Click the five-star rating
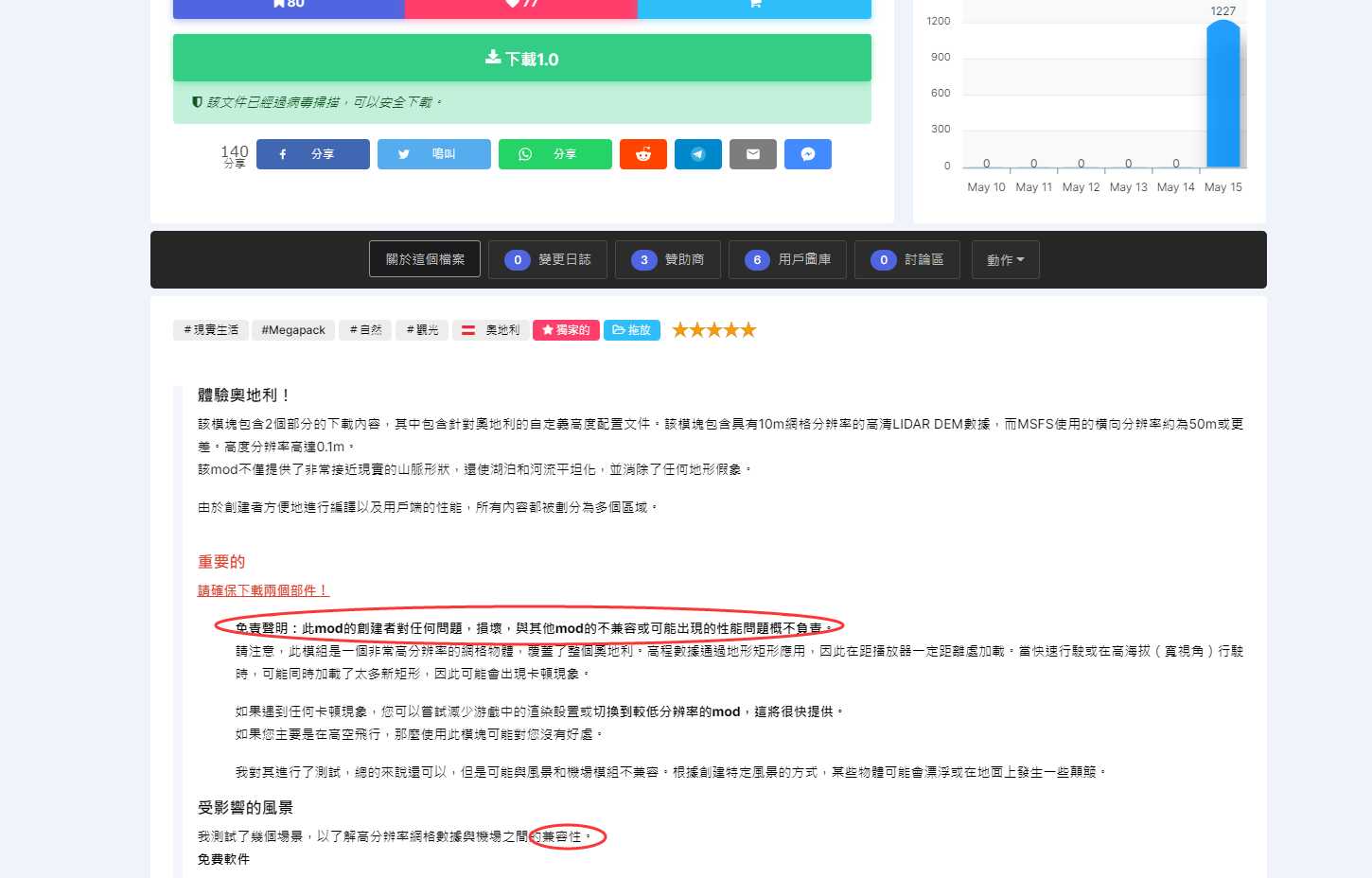 coord(714,330)
